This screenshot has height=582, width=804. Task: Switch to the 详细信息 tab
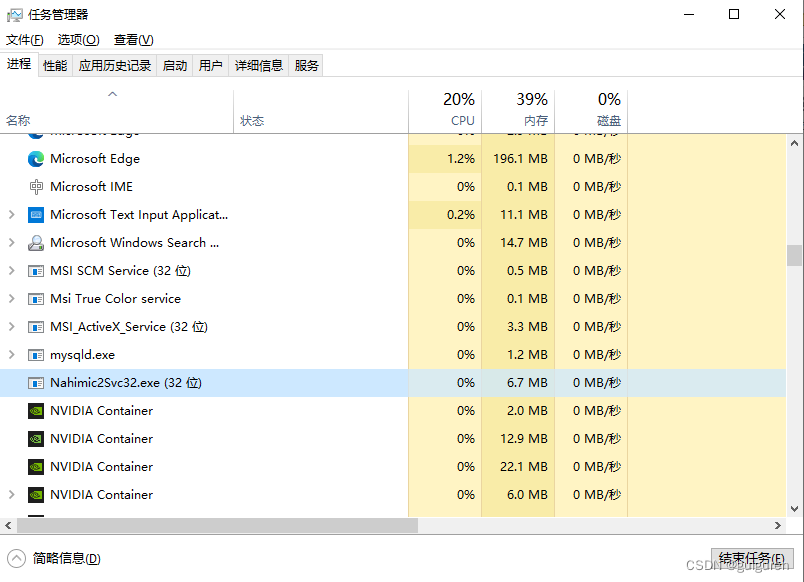[x=259, y=66]
